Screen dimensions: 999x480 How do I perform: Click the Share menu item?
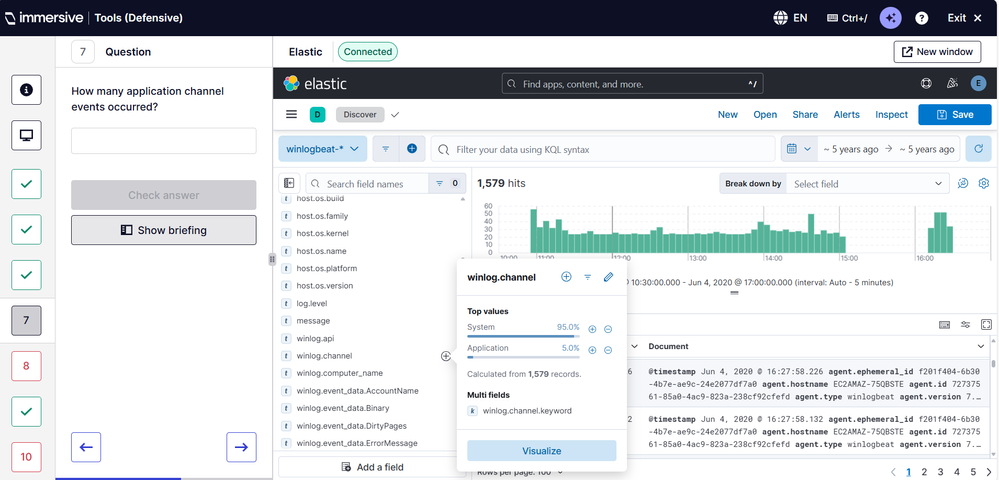tap(805, 115)
